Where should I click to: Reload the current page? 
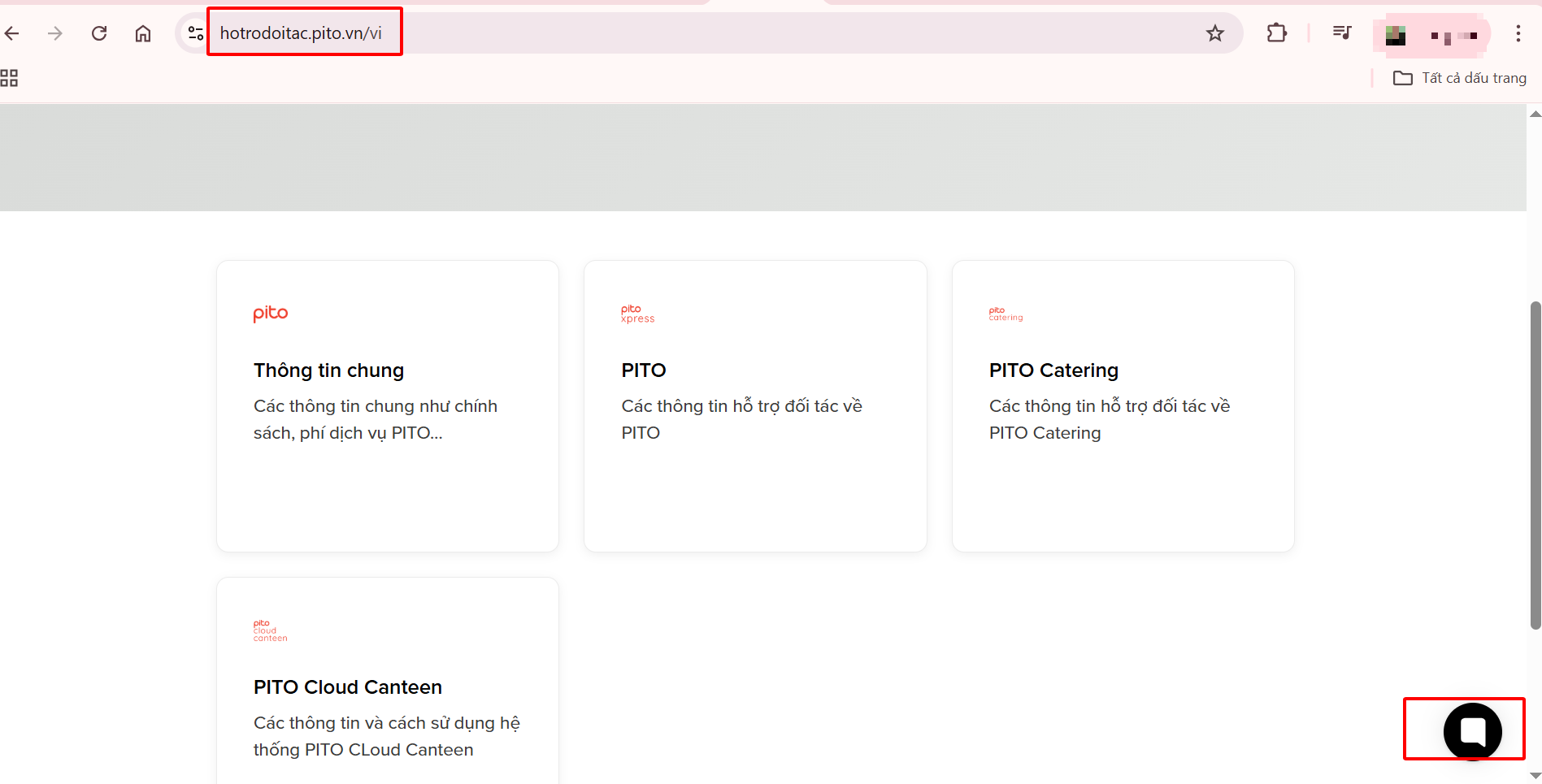(99, 33)
